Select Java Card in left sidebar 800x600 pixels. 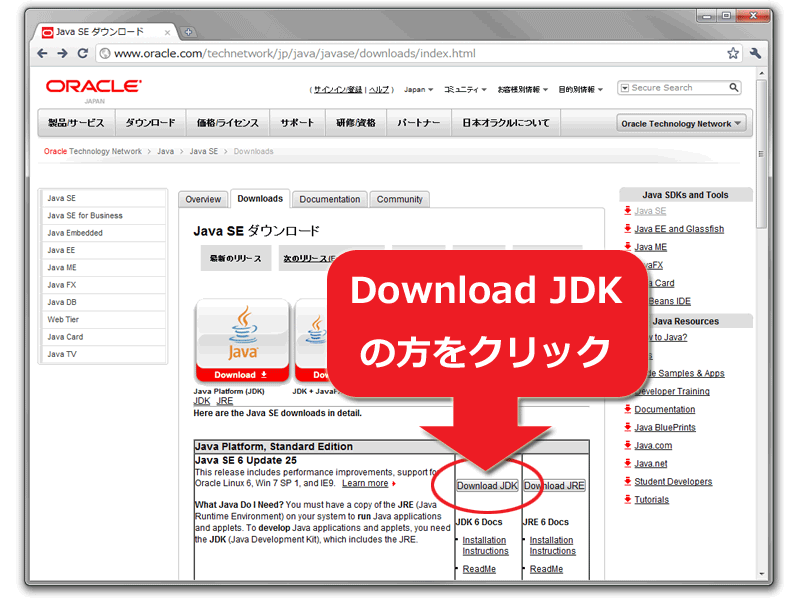105,337
